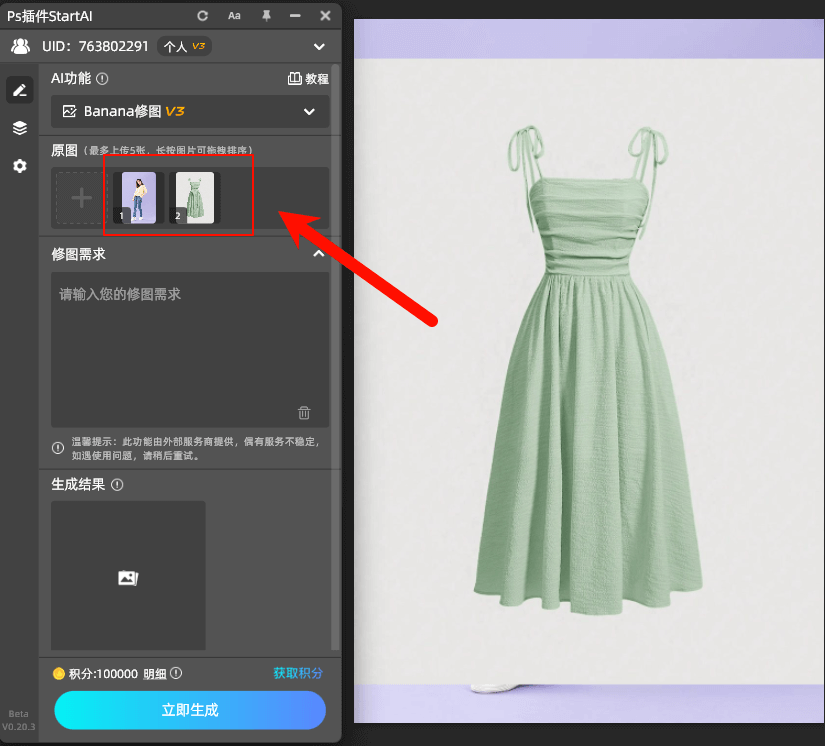This screenshot has width=825, height=746.
Task: Click the 立即生成 generate button
Action: [190, 710]
